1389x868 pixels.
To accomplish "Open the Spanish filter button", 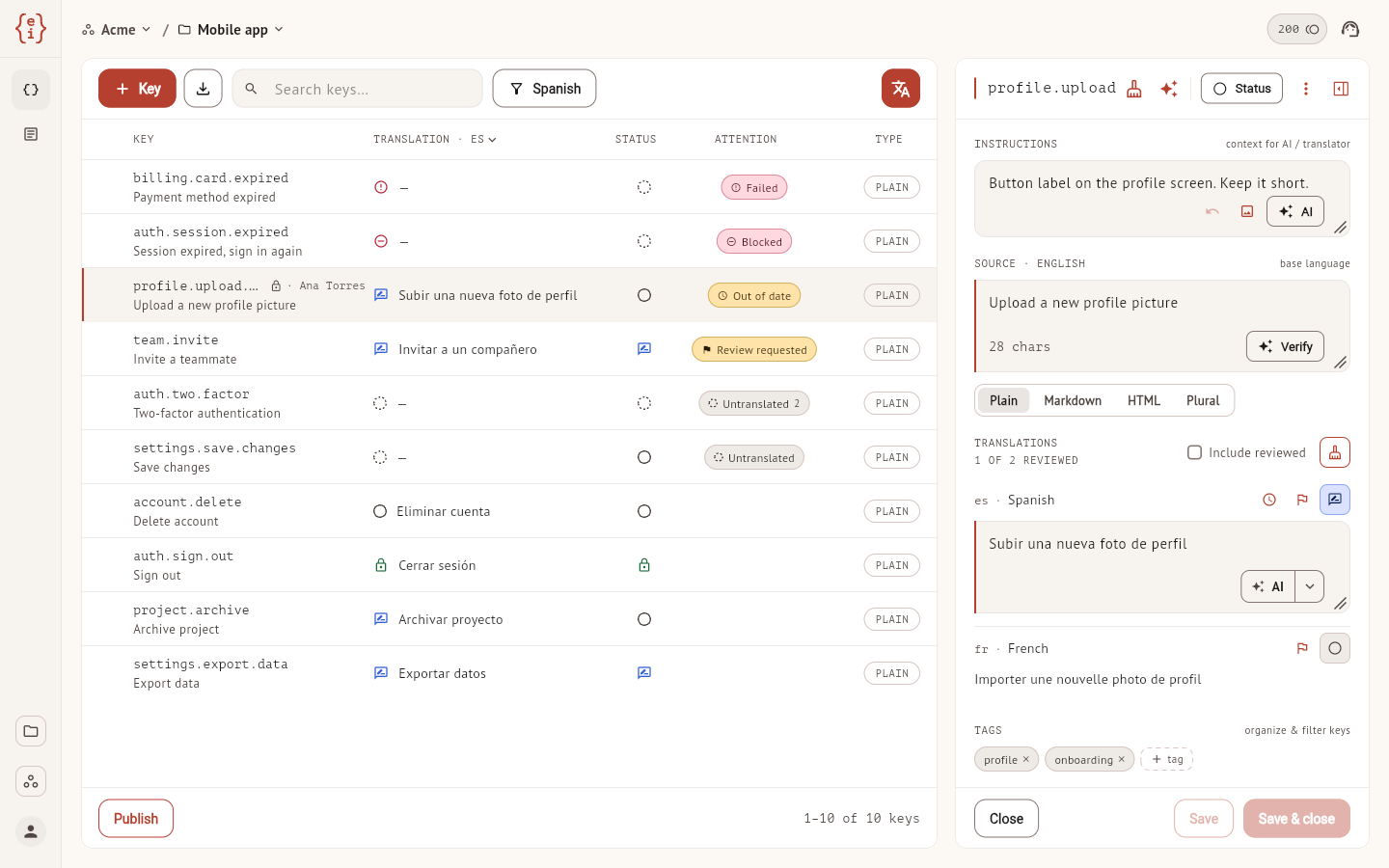I will (x=544, y=89).
